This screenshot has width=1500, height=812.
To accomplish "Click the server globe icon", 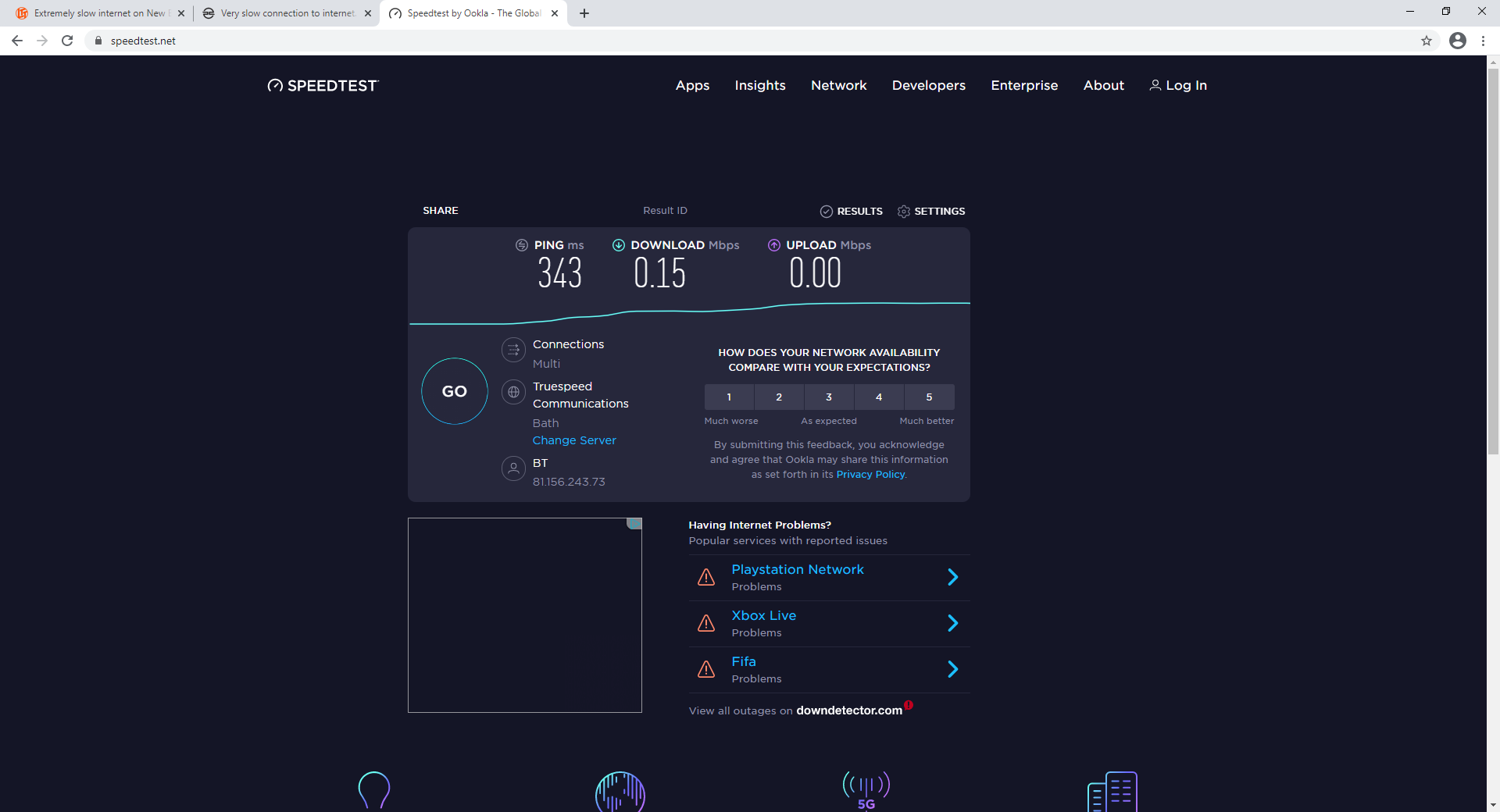I will 513,392.
